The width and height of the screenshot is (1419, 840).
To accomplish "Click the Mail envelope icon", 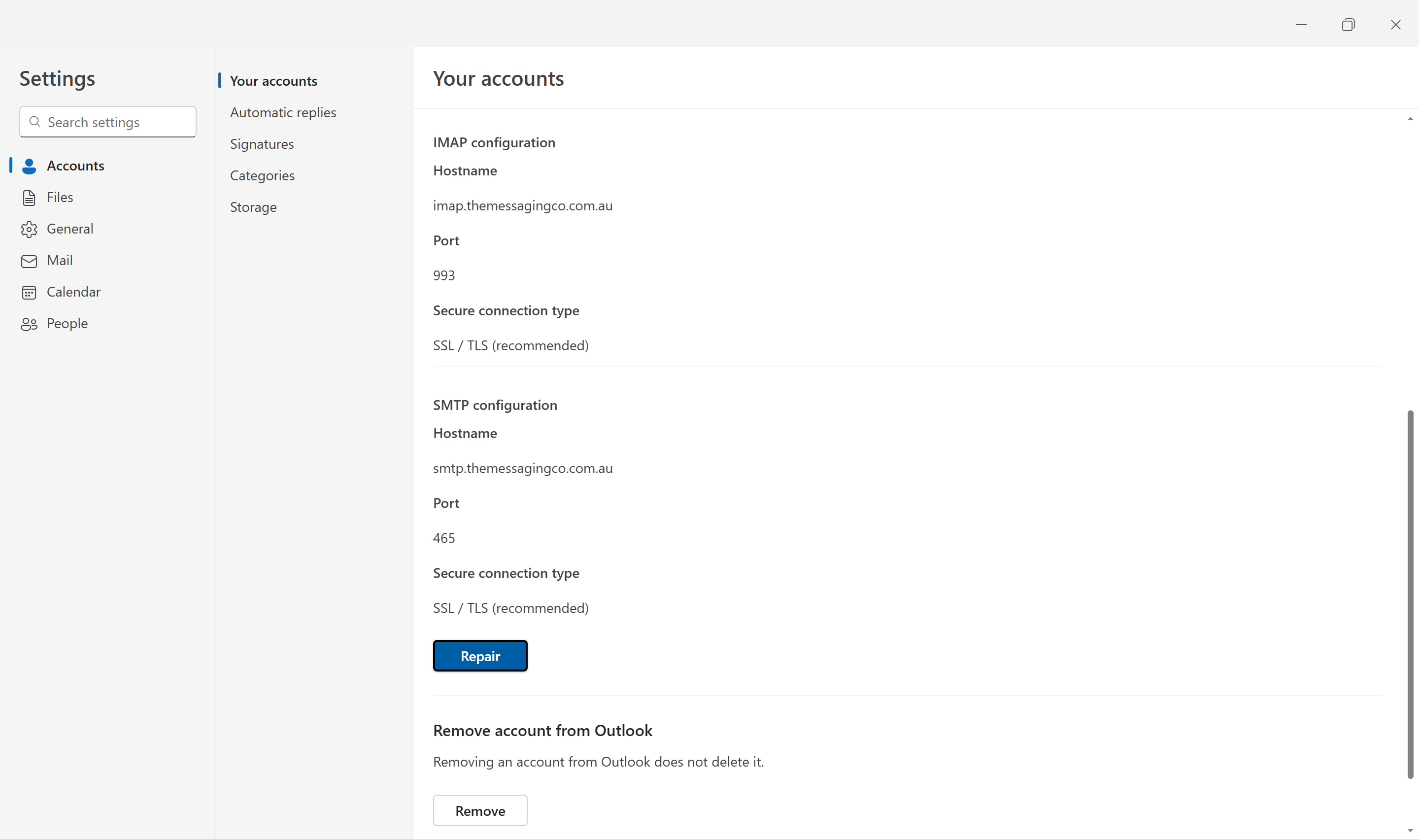I will pos(29,261).
